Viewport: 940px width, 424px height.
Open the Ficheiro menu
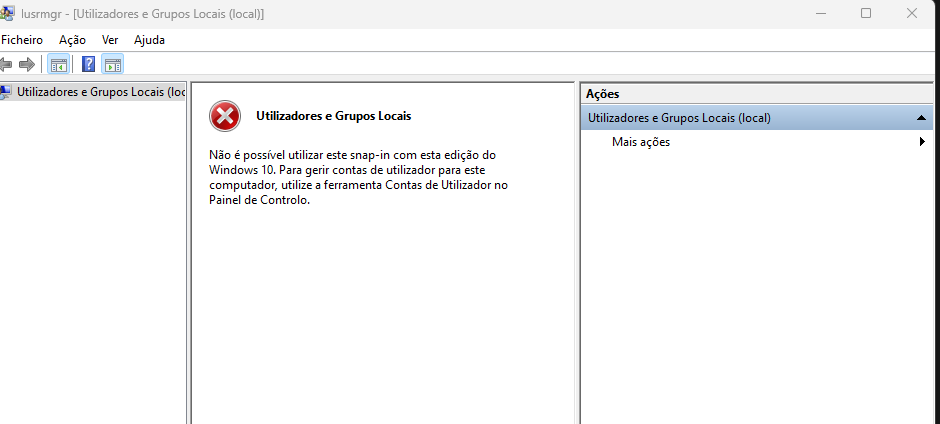pyautogui.click(x=22, y=40)
